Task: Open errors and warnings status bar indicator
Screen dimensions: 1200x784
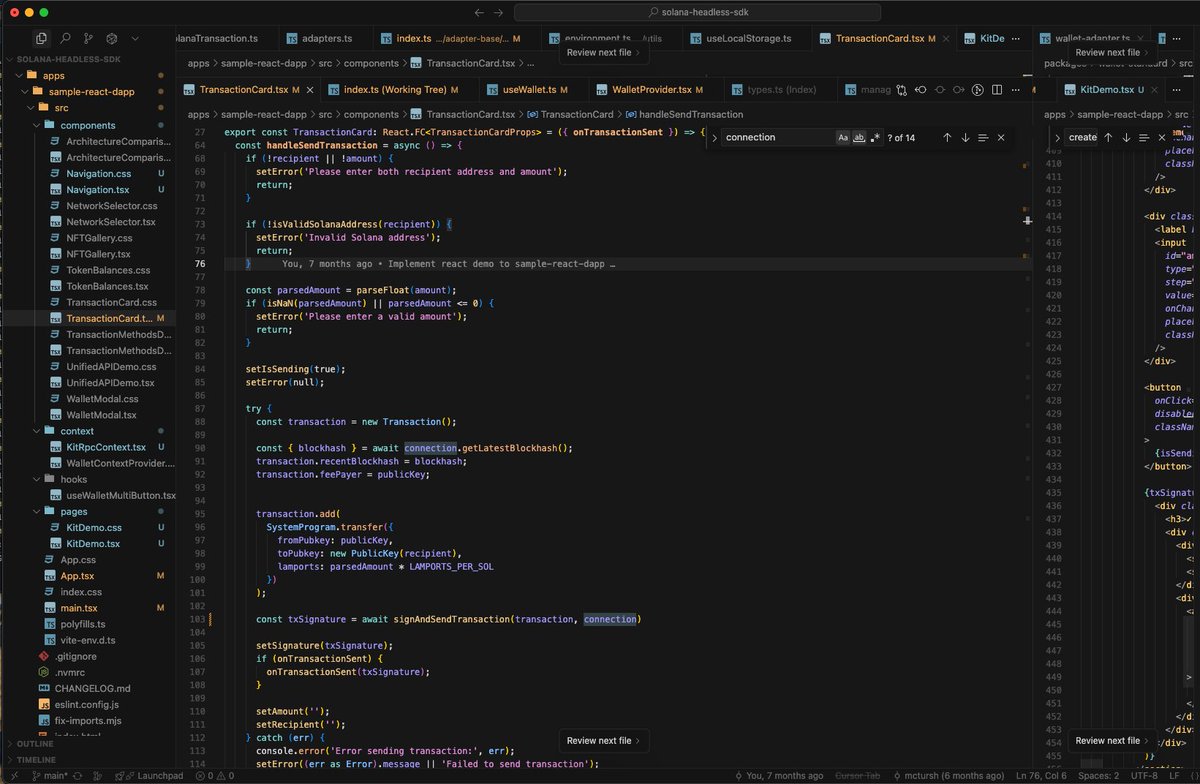Action: tap(216, 776)
